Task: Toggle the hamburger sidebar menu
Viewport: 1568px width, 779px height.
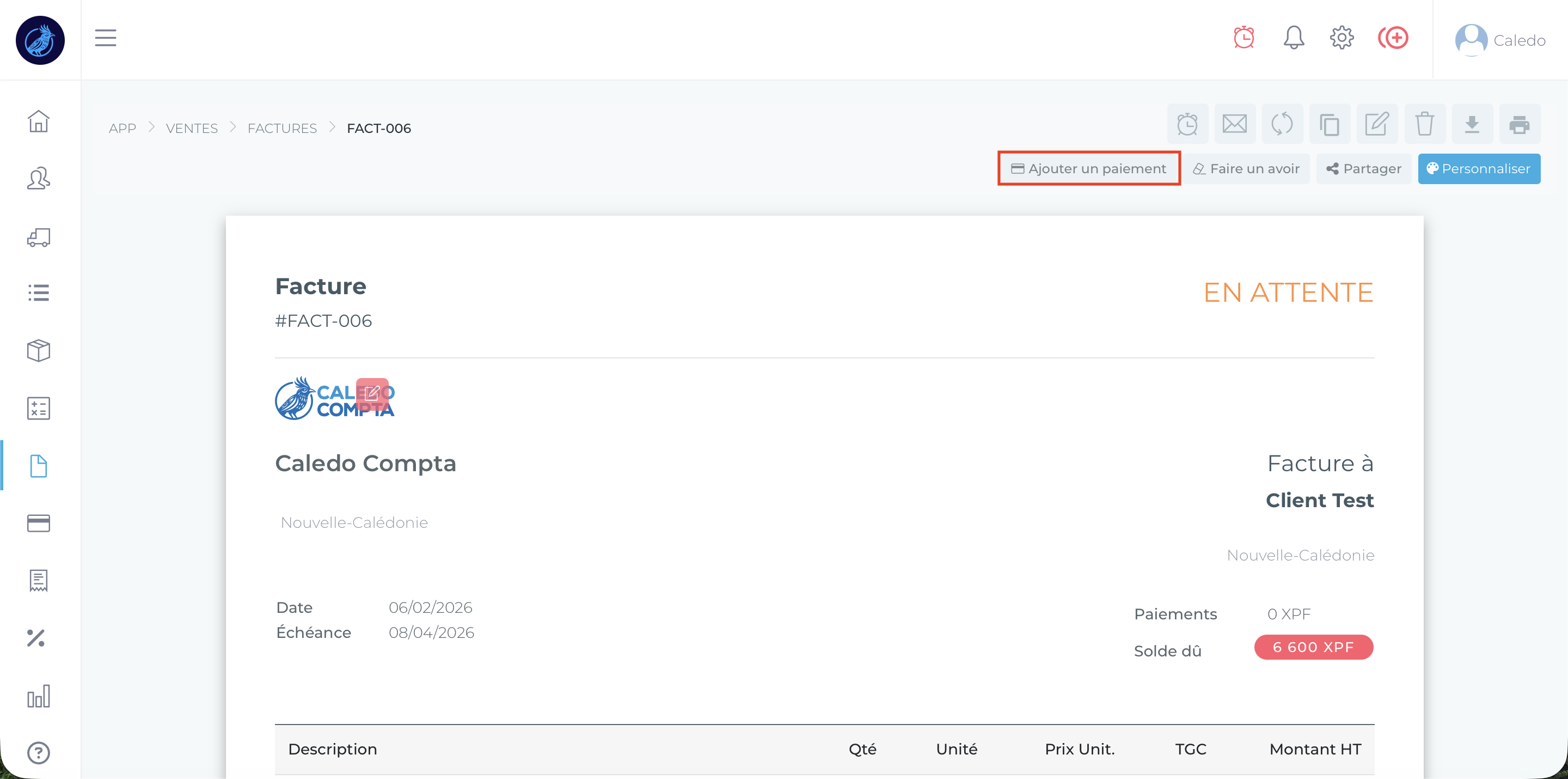Action: coord(105,38)
